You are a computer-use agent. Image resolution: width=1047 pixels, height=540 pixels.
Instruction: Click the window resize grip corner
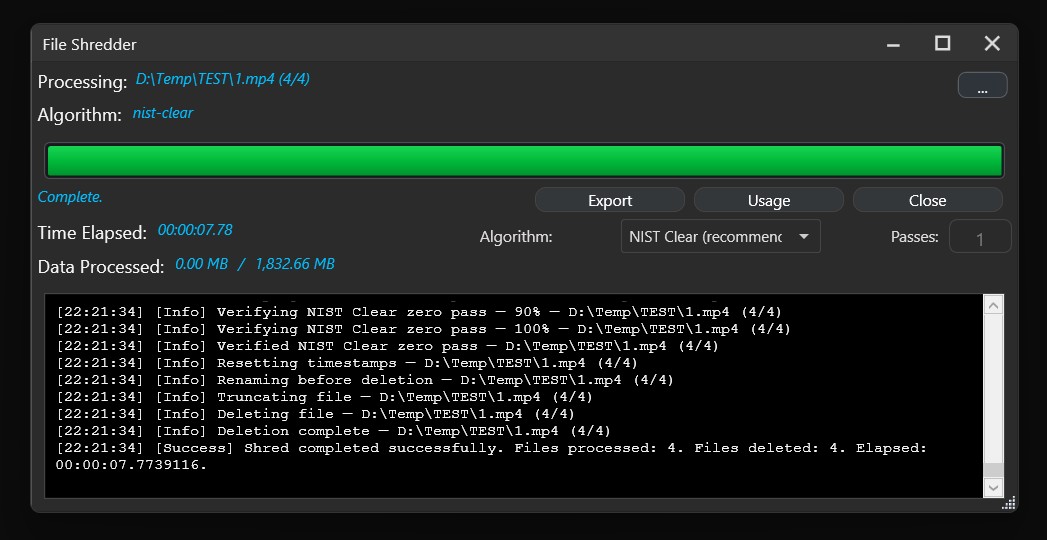[1009, 503]
